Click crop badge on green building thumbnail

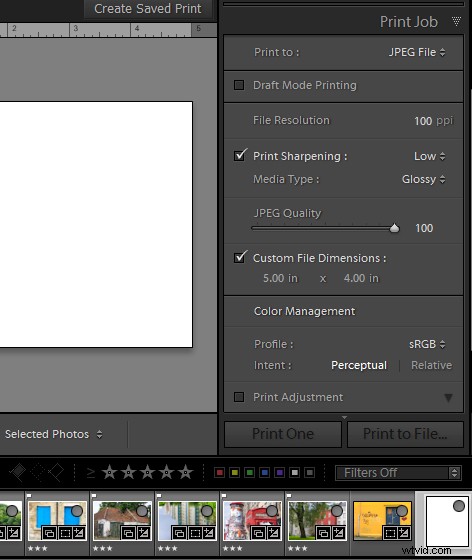pyautogui.click(x=195, y=534)
